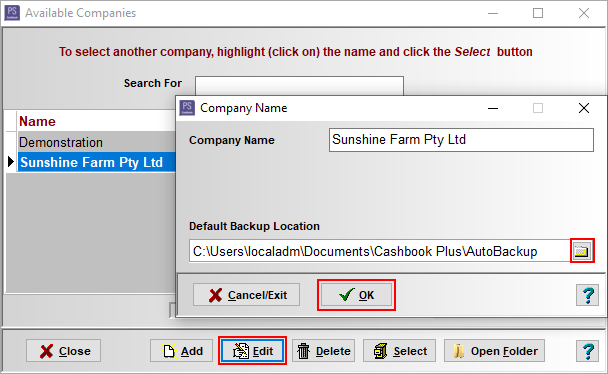The height and width of the screenshot is (374, 608).
Task: Click the Default Backup Location path field
Action: (379, 251)
